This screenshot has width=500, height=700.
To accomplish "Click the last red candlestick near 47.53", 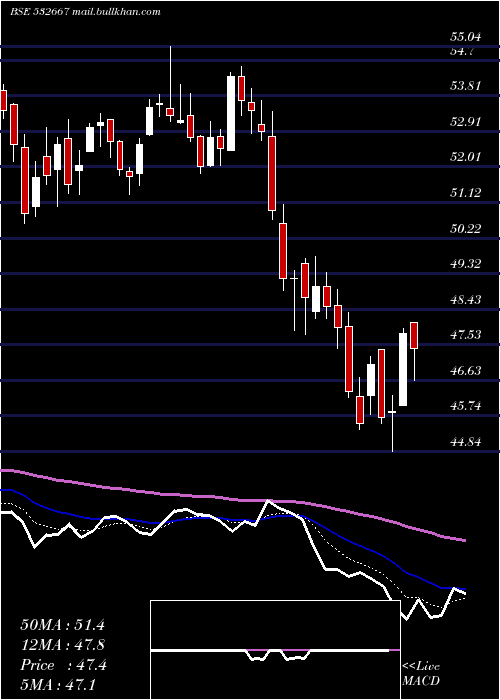I will [414, 335].
